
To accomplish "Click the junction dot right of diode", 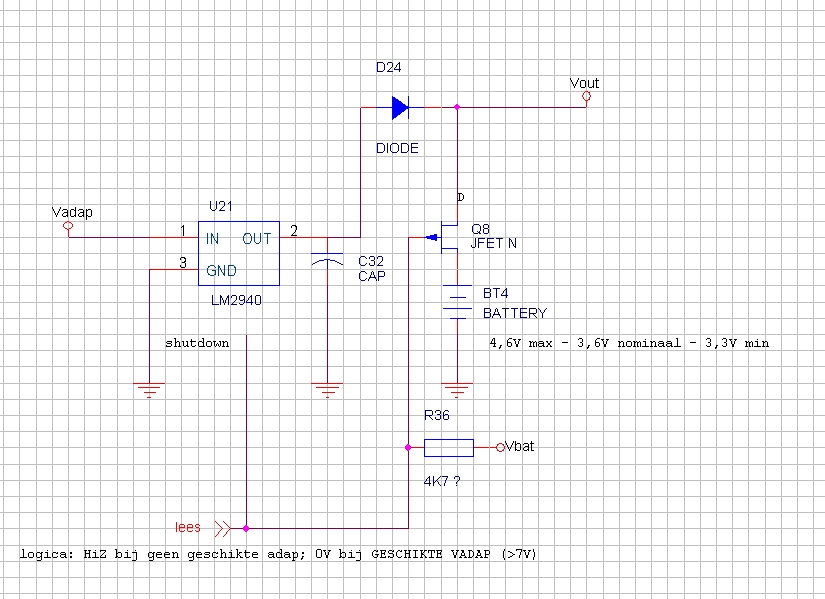I will coord(457,107).
